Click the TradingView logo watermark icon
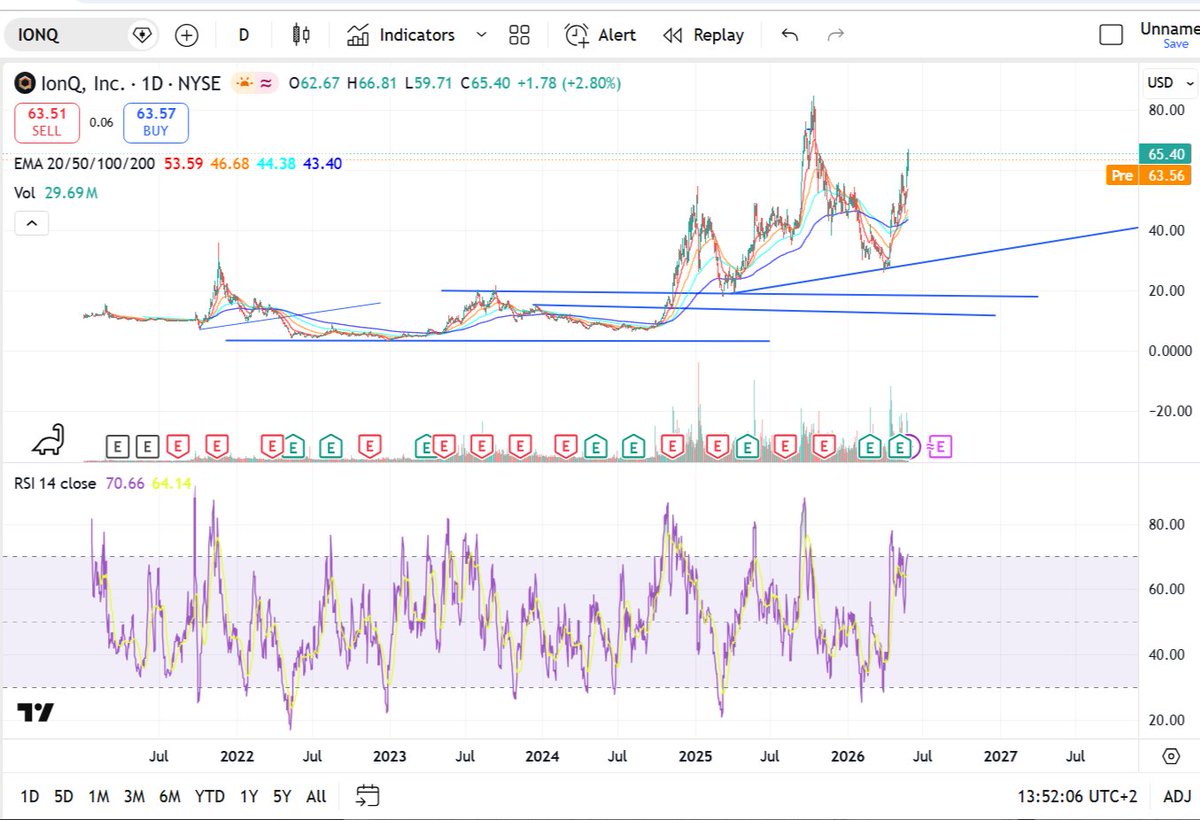Viewport: 1200px width, 820px height. (x=36, y=713)
